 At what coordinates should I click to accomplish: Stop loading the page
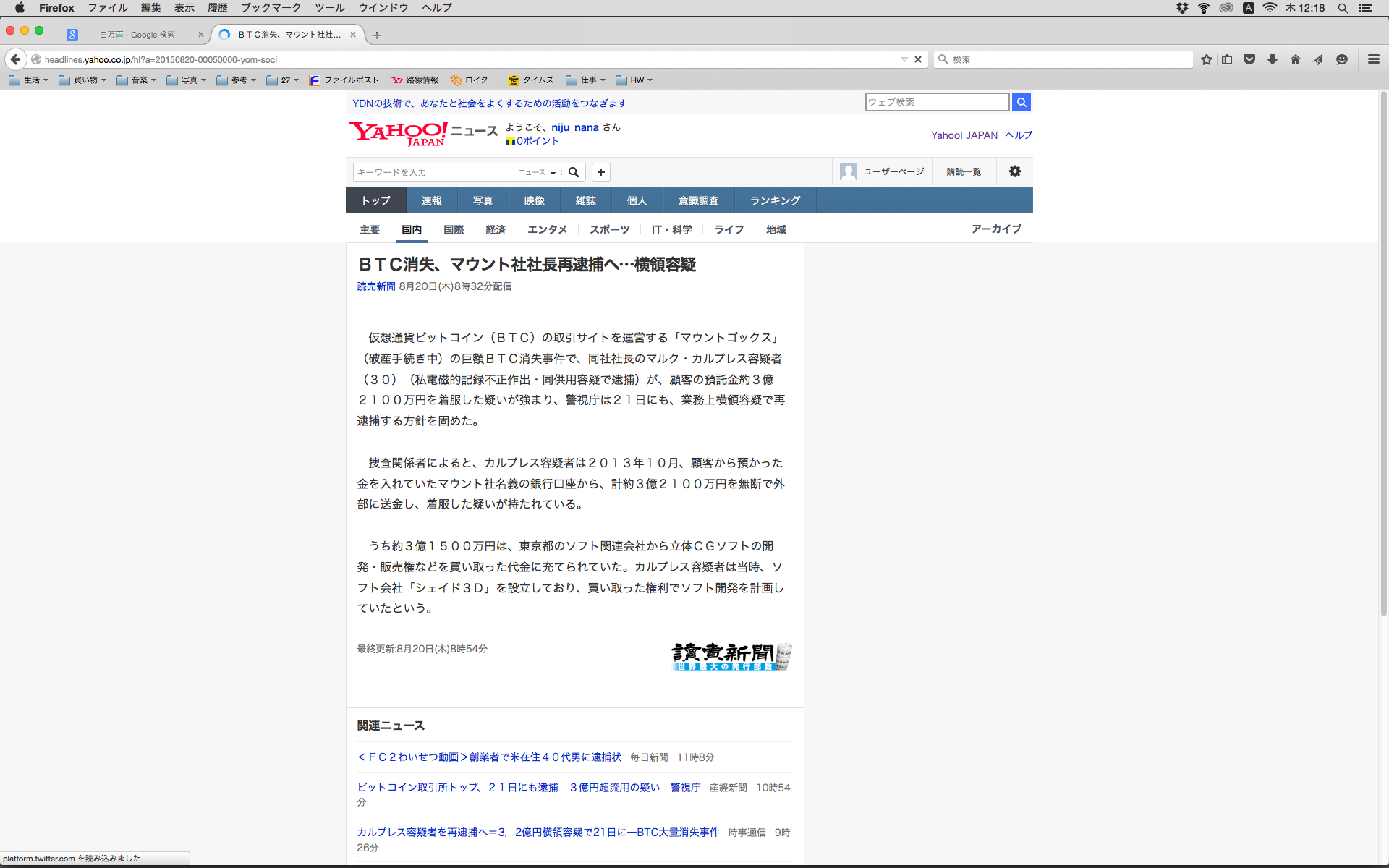(918, 59)
